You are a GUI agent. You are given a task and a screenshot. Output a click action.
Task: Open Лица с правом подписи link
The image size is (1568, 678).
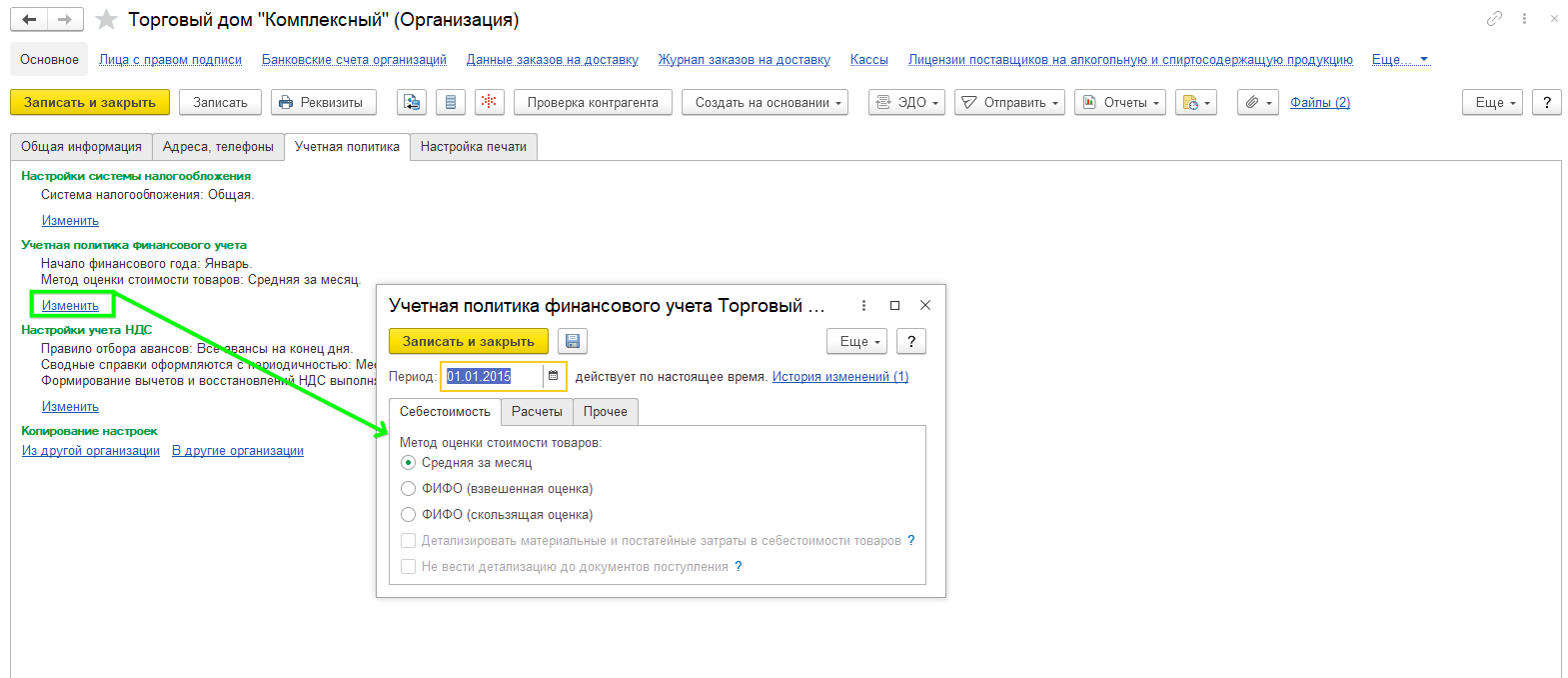pyautogui.click(x=170, y=59)
